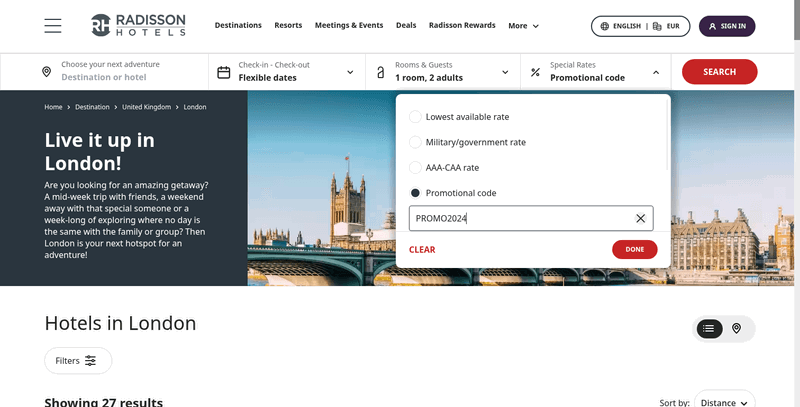The height and width of the screenshot is (407, 800).
Task: Click the Destination or hotel input
Action: [104, 77]
